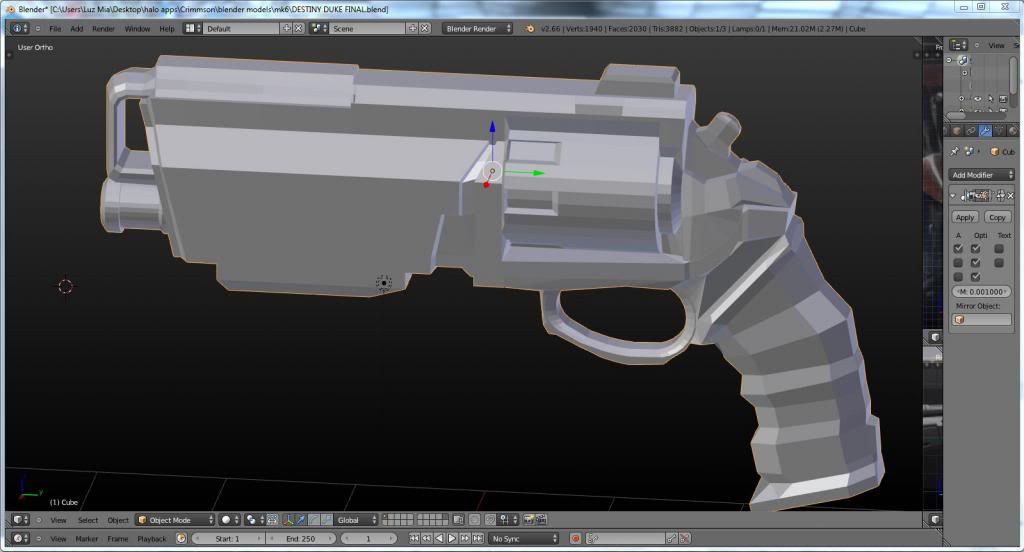
Task: Play the animation forward
Action: tap(452, 539)
